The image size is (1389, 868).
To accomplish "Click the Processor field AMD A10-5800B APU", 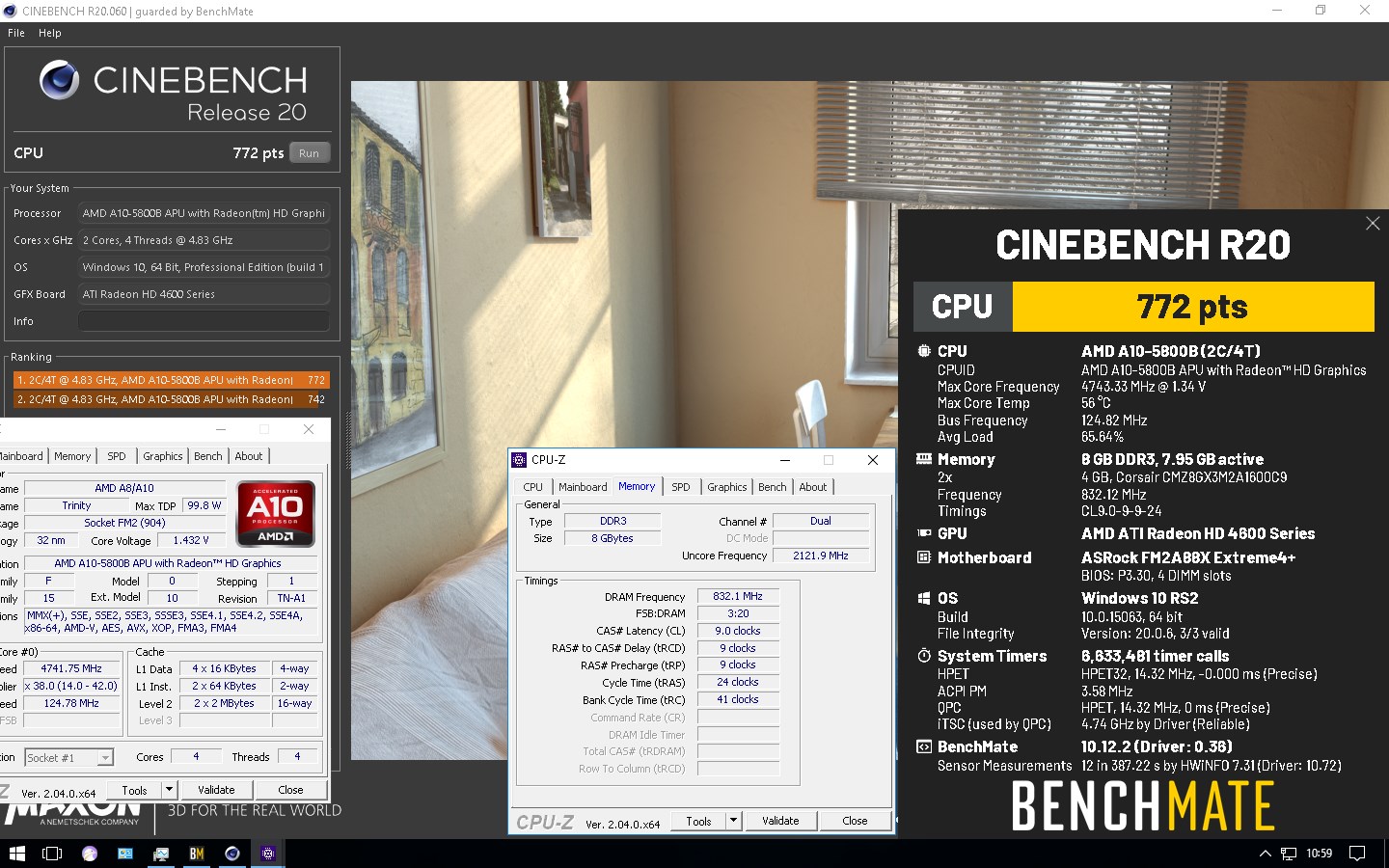I will coord(204,213).
